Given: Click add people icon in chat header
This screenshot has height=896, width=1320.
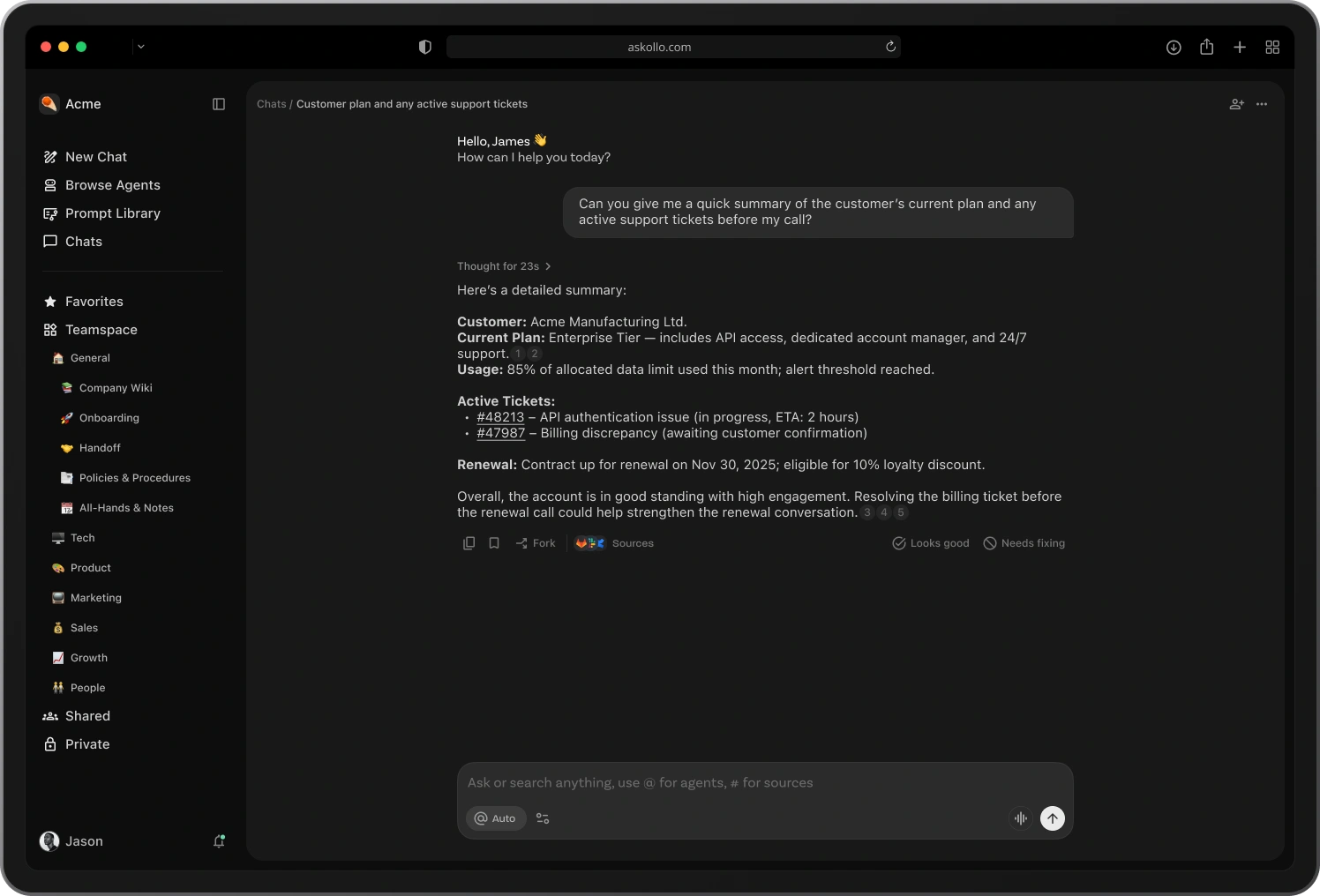Looking at the screenshot, I should 1236,104.
